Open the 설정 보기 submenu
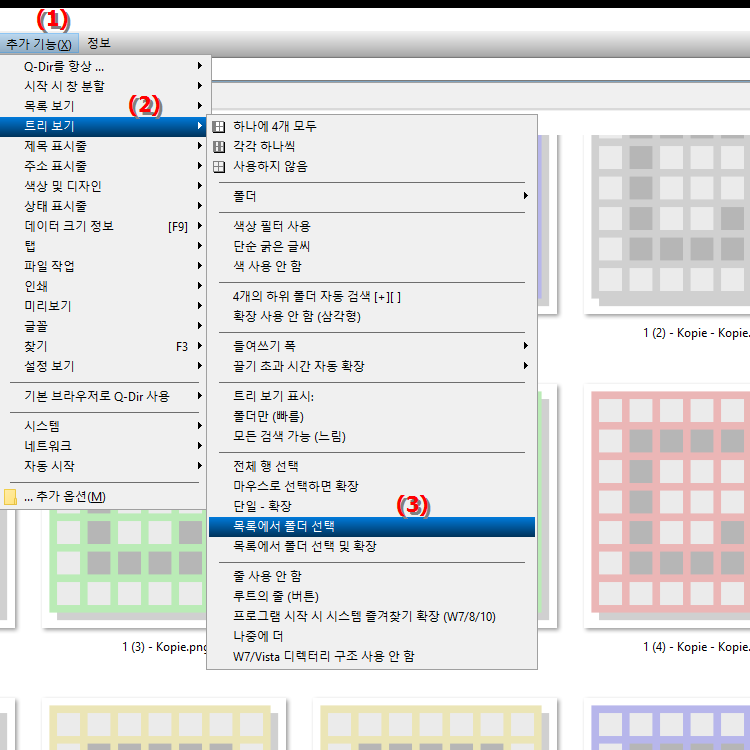Viewport: 750px width, 750px height. (103, 366)
